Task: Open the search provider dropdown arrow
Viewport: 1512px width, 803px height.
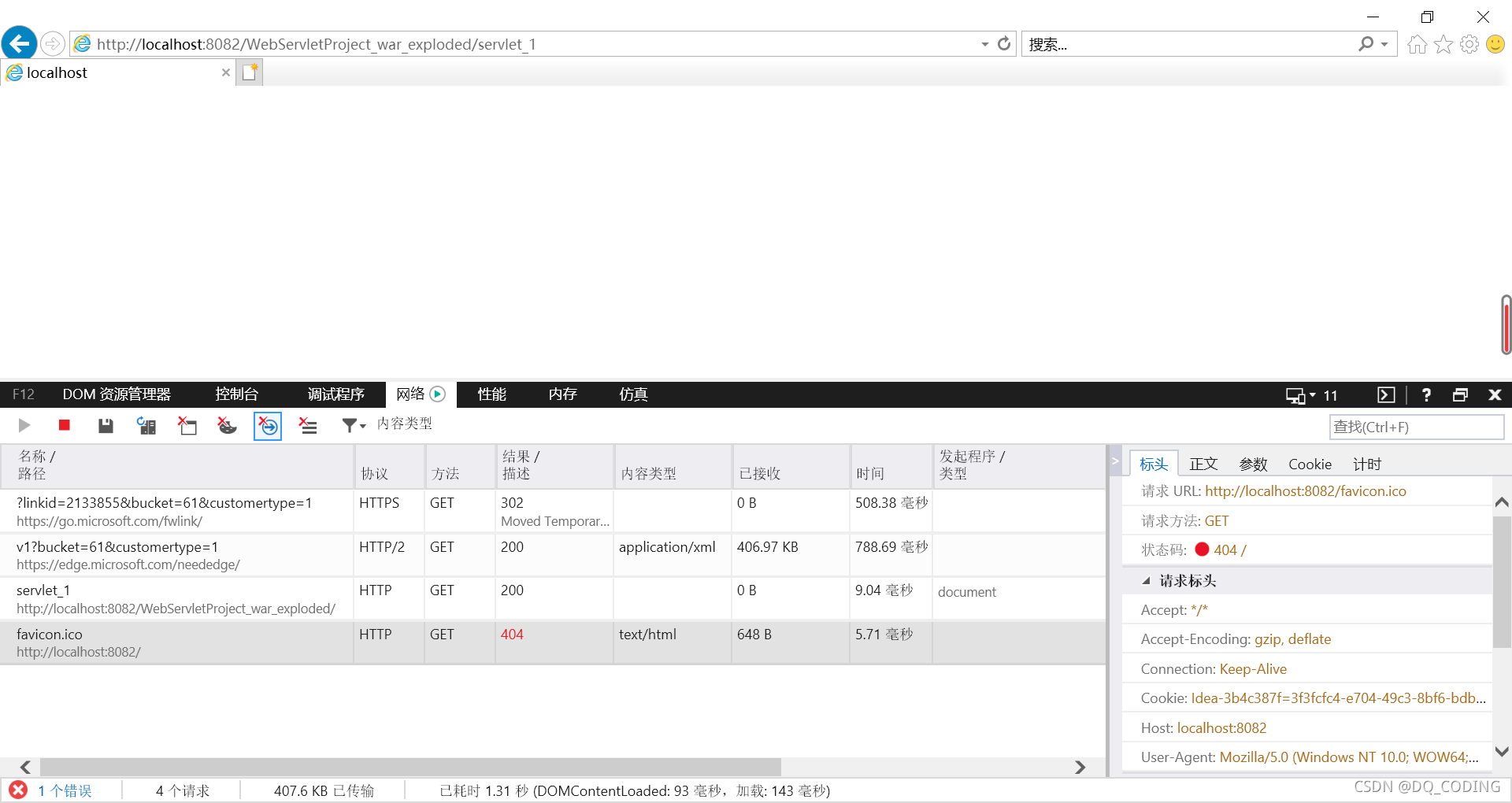Action: click(1384, 45)
